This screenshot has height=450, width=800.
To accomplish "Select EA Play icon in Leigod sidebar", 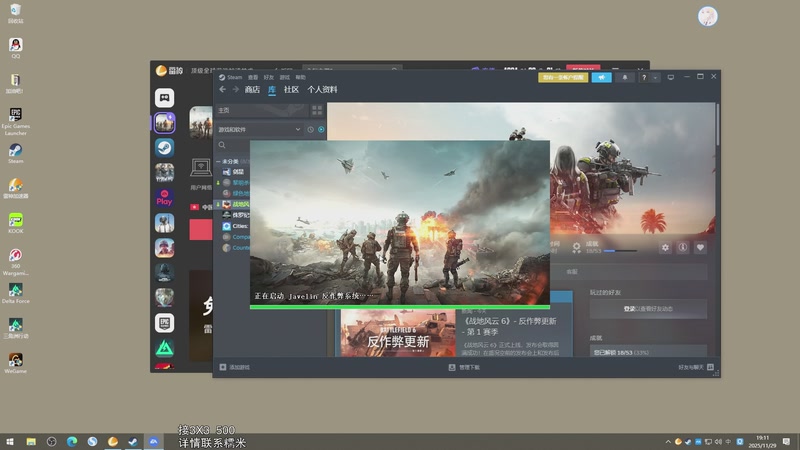I will click(164, 198).
